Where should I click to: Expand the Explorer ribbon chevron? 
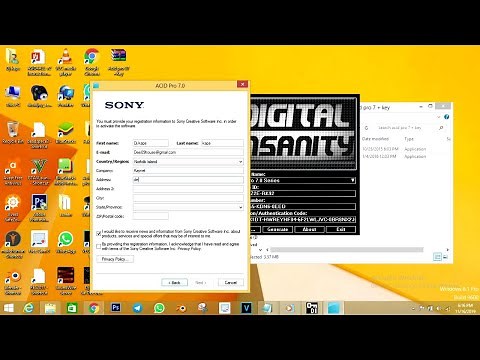click(x=440, y=117)
